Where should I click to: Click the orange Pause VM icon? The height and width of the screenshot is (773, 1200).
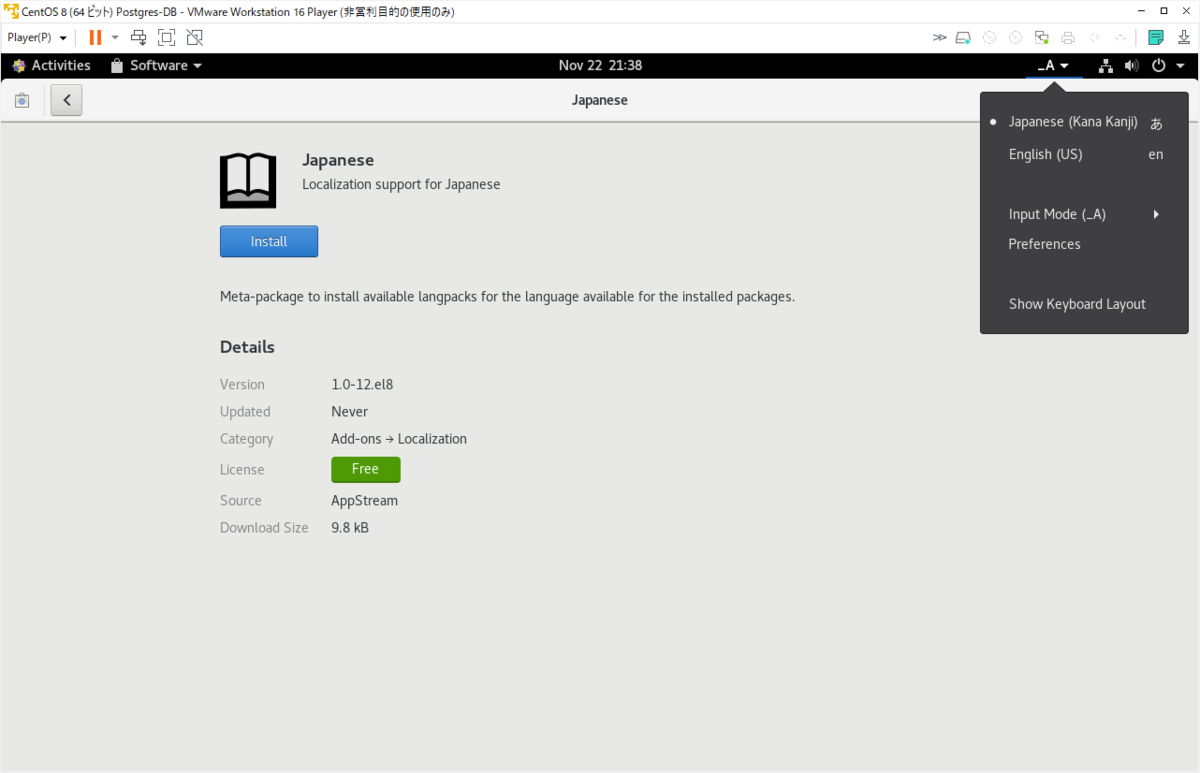click(x=95, y=37)
